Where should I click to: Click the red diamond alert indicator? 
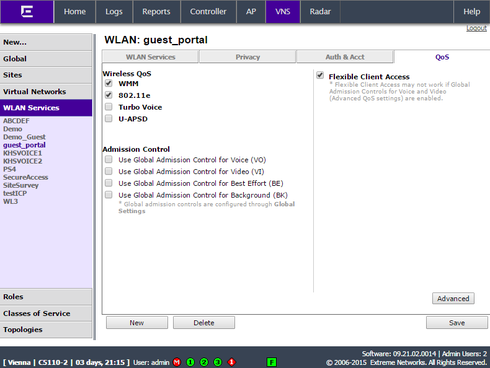231,362
